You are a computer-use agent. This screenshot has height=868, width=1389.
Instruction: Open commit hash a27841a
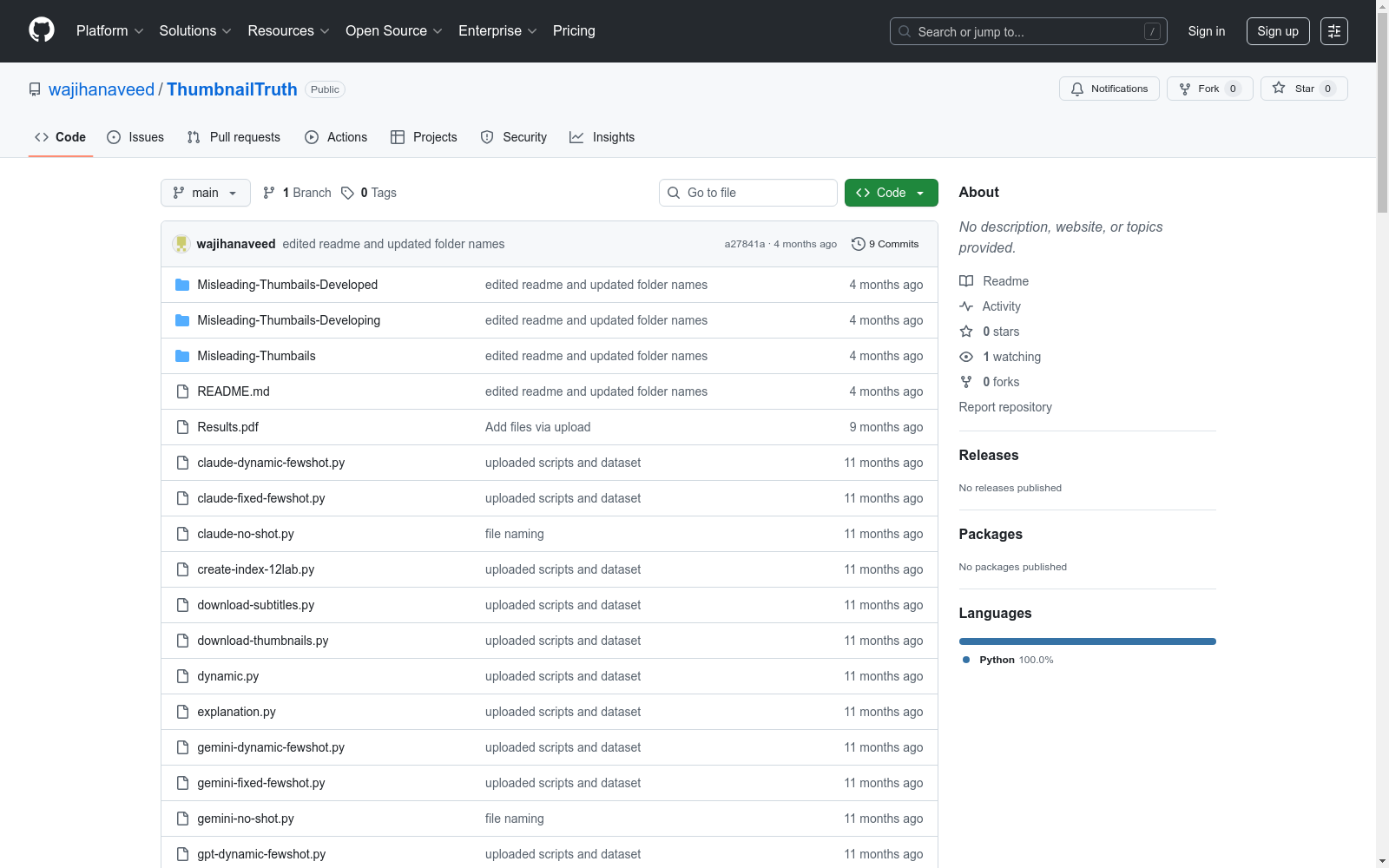point(745,244)
